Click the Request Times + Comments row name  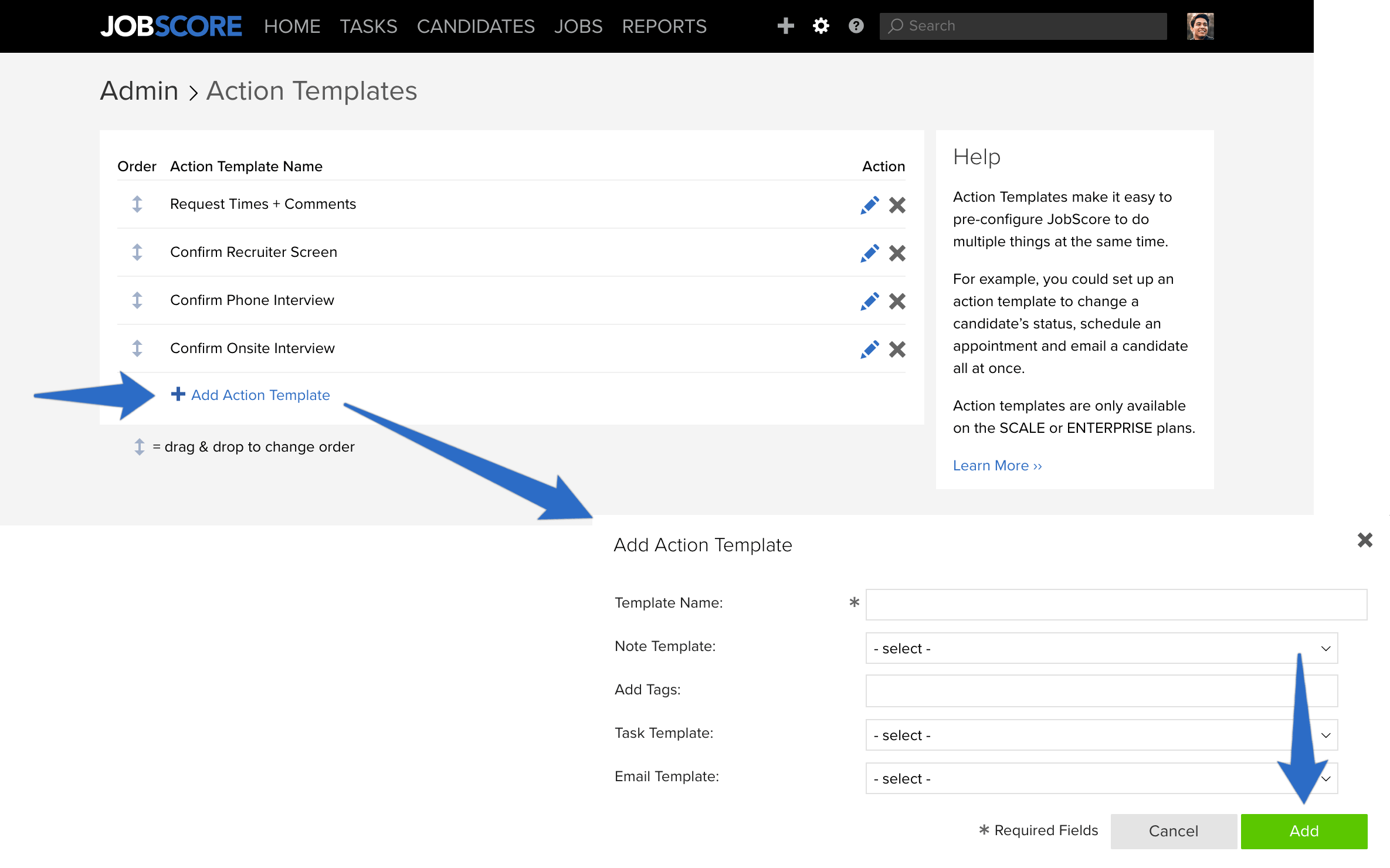[x=263, y=204]
